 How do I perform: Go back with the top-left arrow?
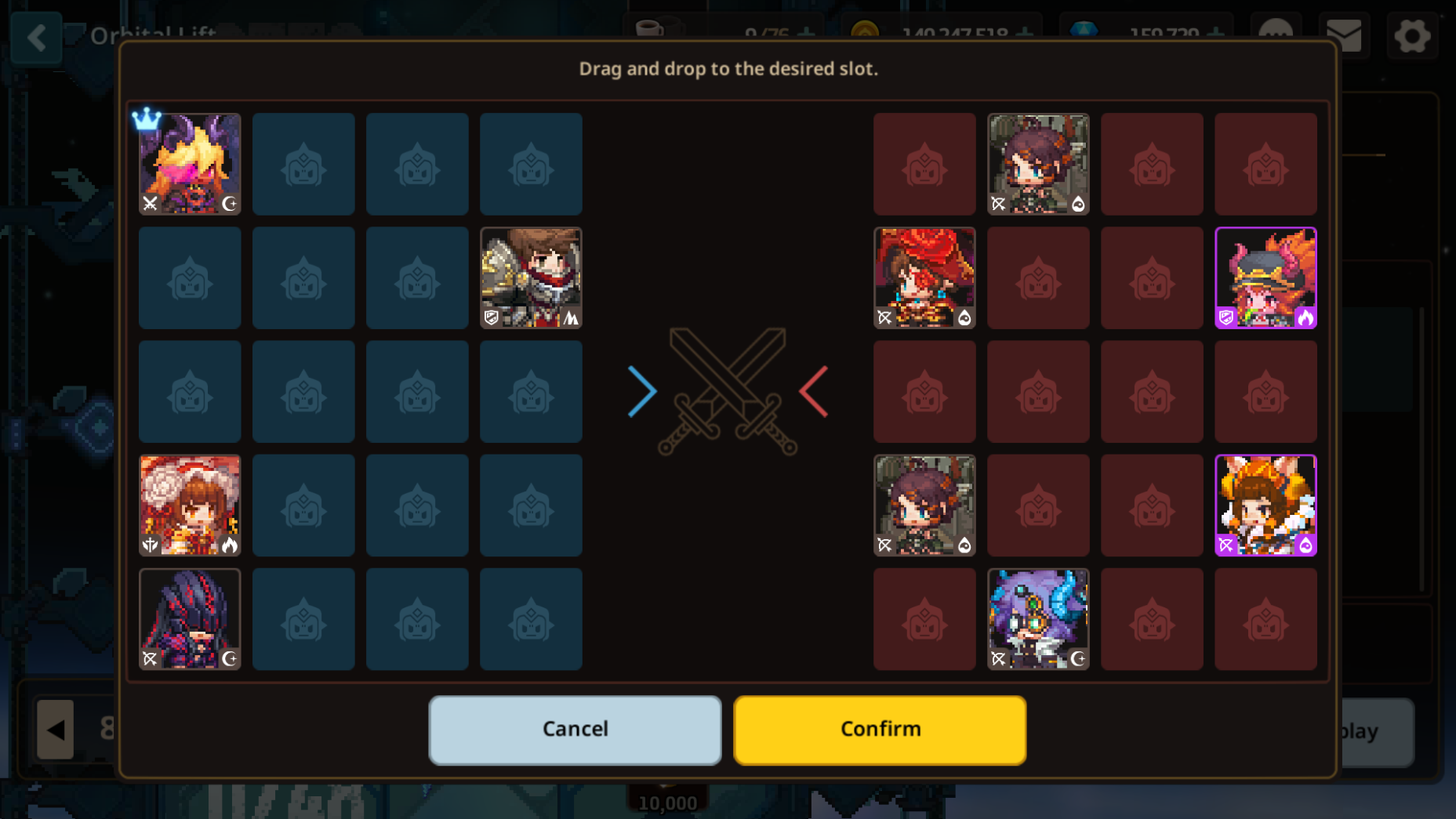pyautogui.click(x=37, y=38)
